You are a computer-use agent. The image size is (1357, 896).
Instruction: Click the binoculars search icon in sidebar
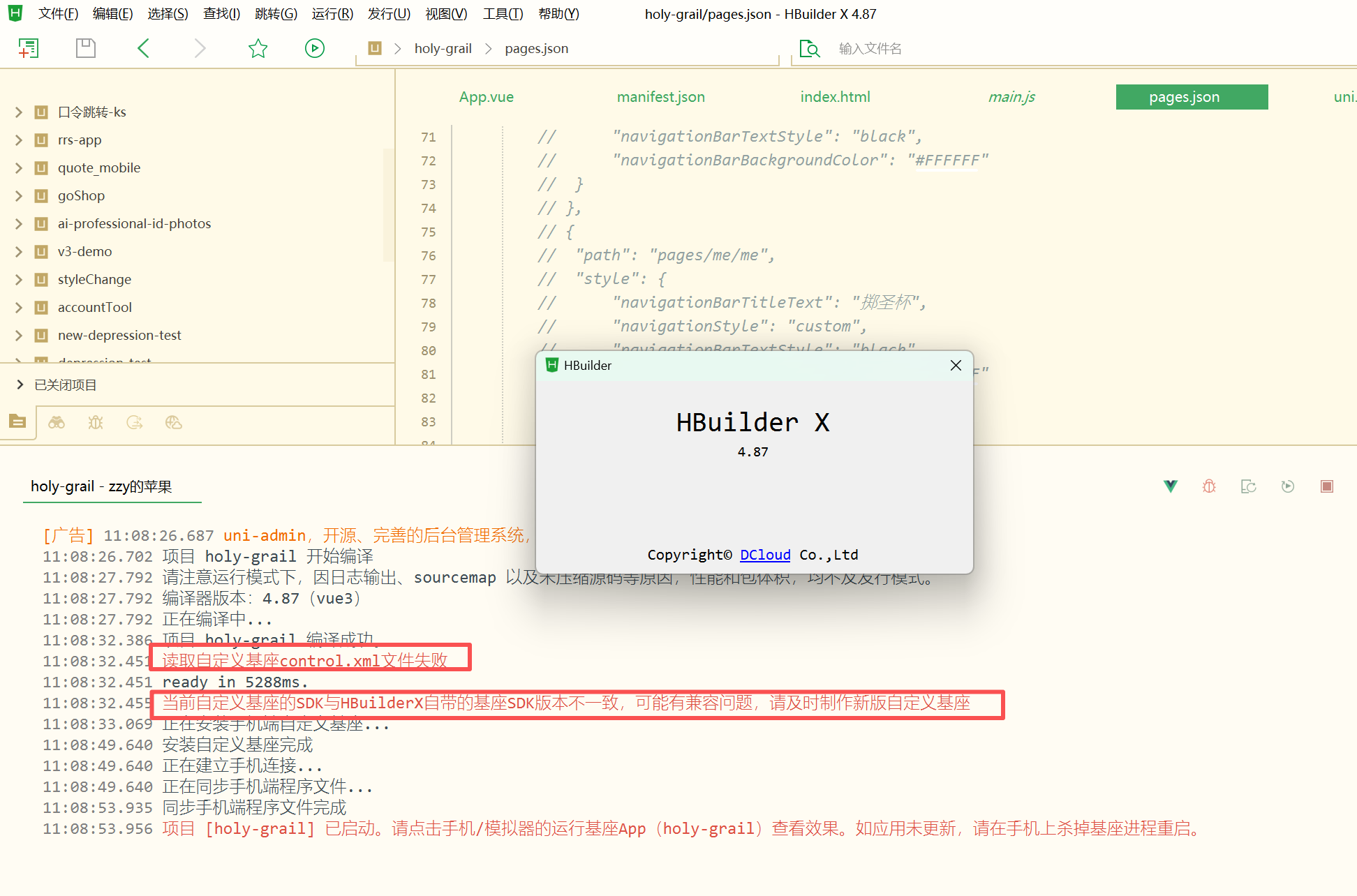(57, 422)
